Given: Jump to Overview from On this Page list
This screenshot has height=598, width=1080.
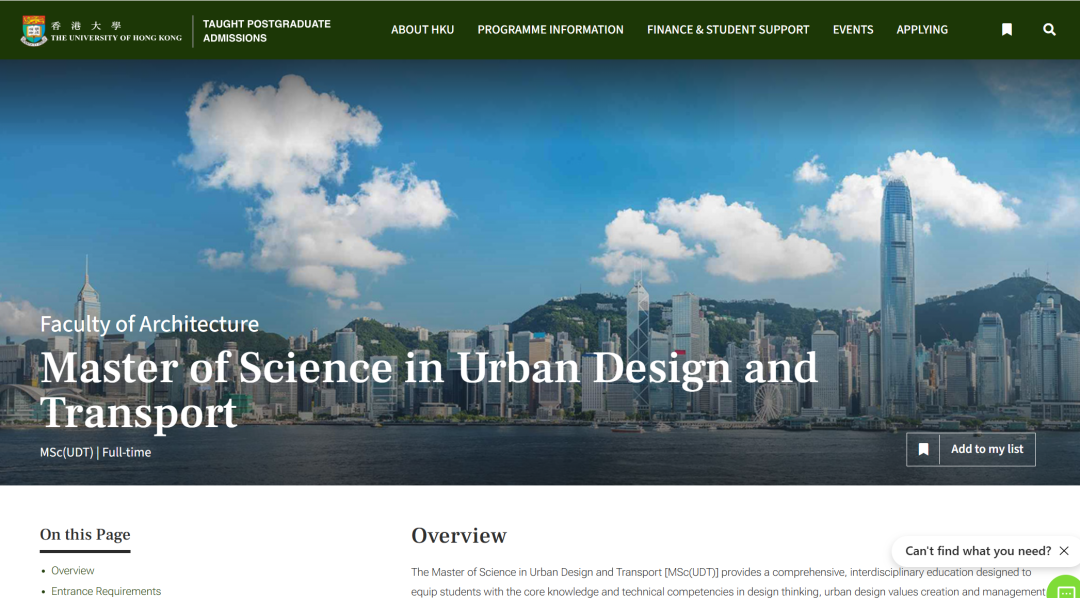Looking at the screenshot, I should click(72, 570).
